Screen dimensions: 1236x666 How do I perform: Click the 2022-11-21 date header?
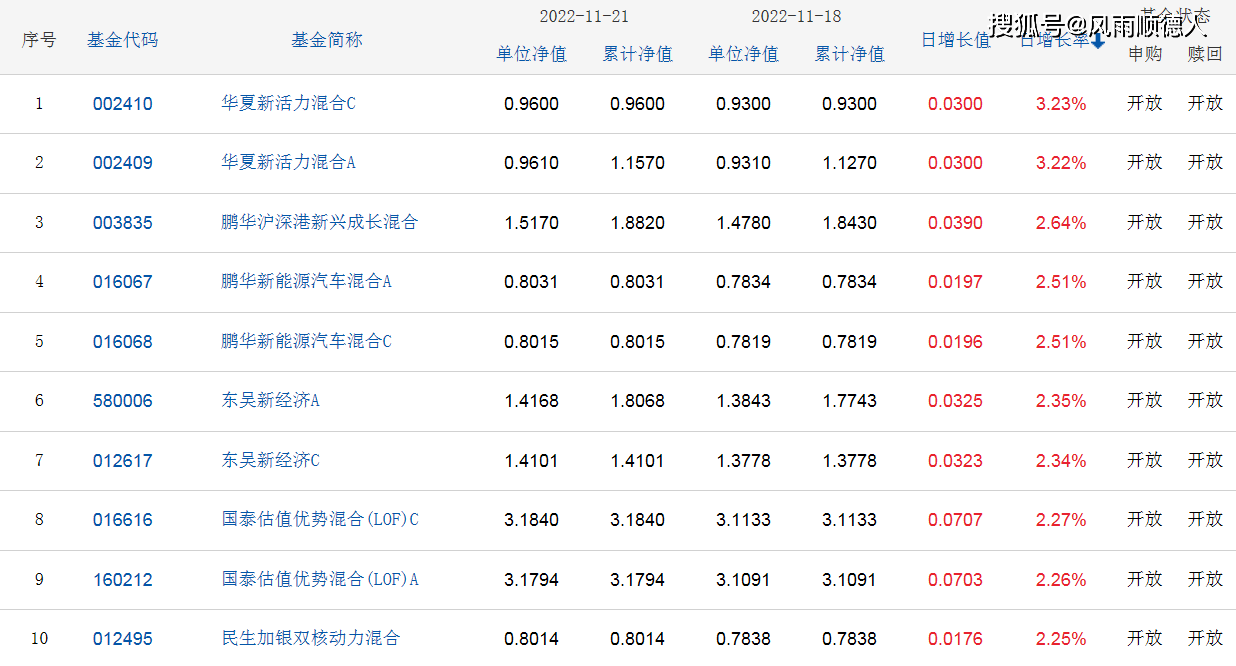tap(584, 17)
